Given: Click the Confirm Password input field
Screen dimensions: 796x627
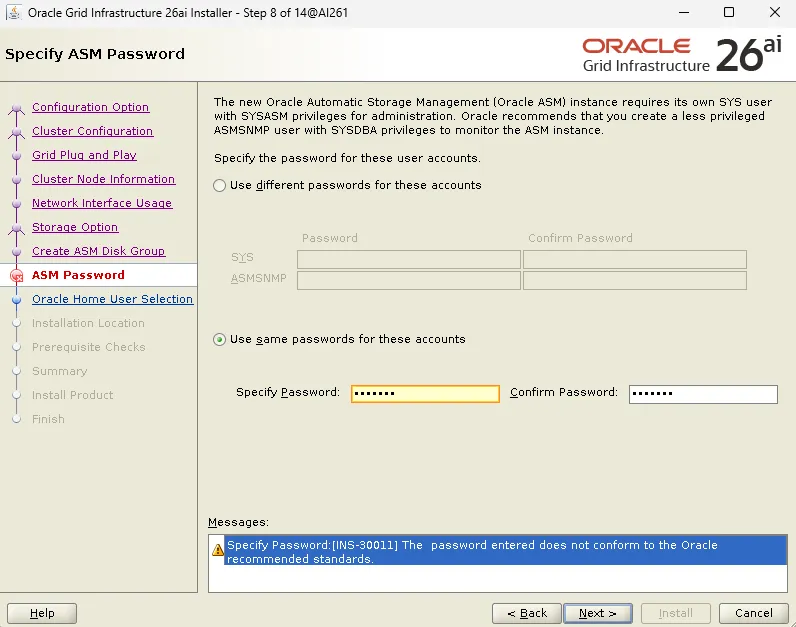Looking at the screenshot, I should point(703,394).
